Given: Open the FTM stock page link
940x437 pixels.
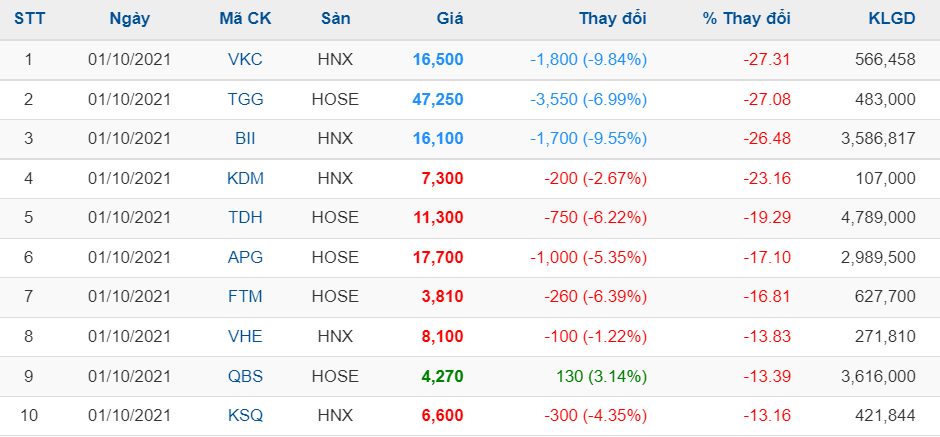Looking at the screenshot, I should (245, 297).
